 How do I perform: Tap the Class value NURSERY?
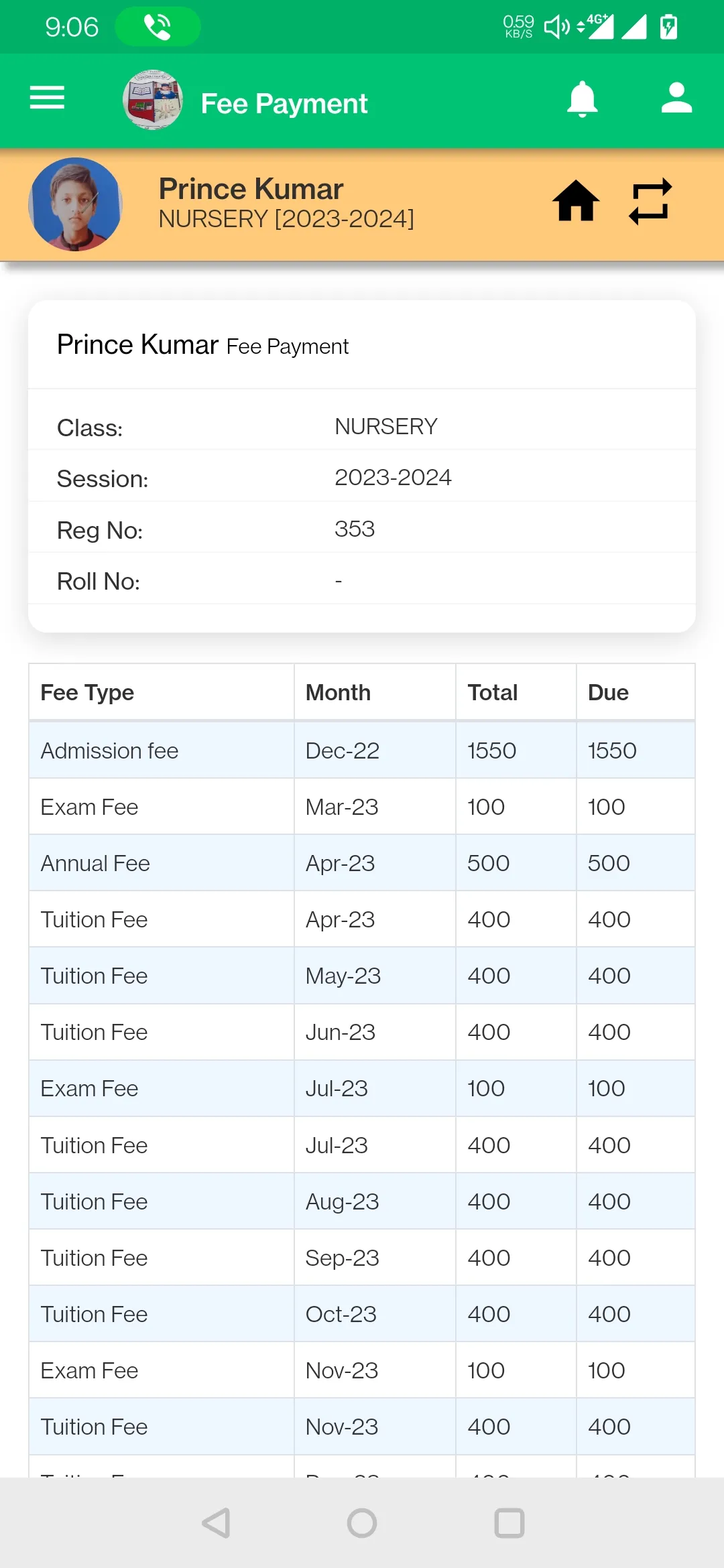tap(386, 426)
